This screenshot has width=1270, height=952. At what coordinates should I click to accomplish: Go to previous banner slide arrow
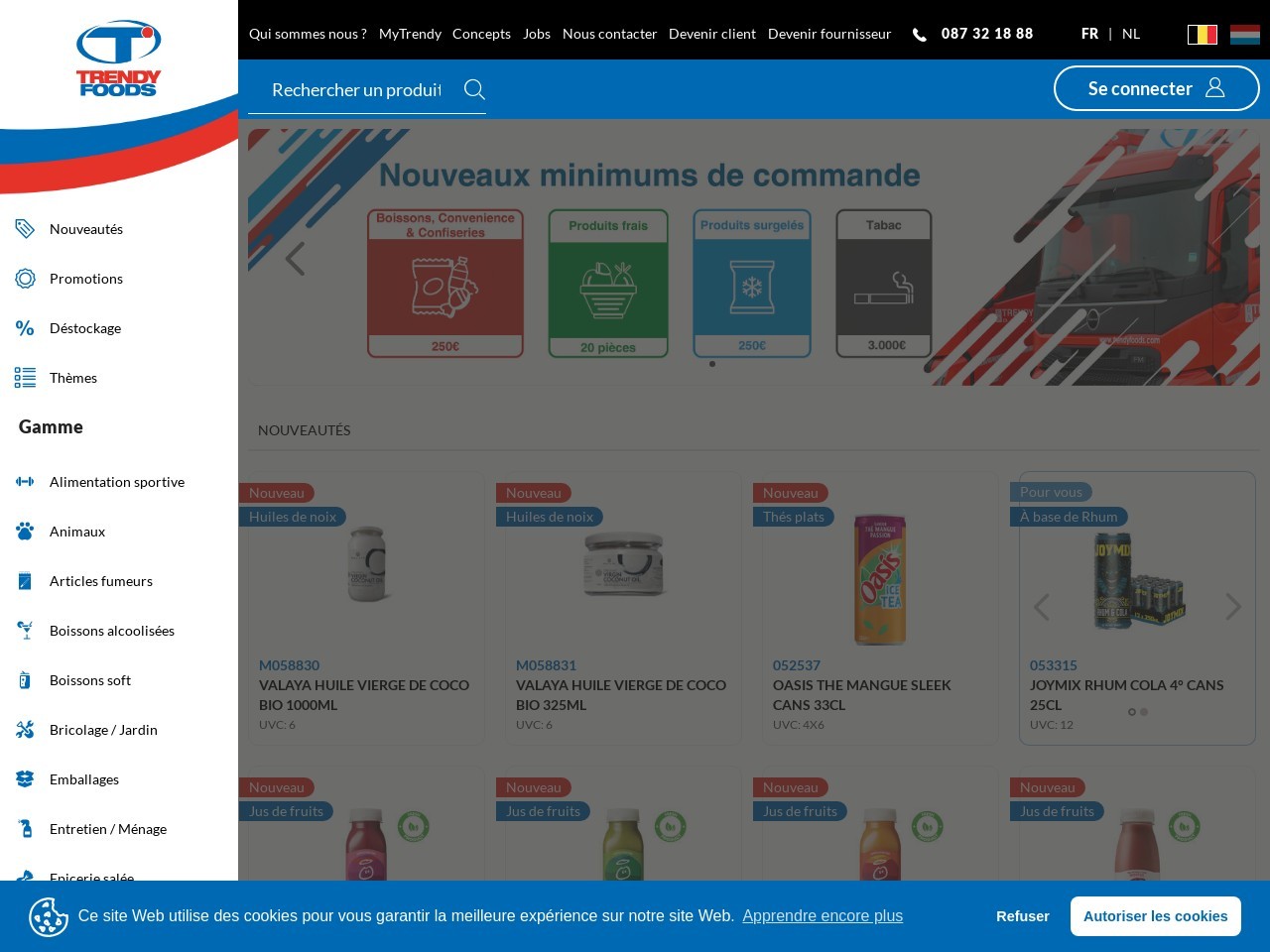click(x=295, y=259)
